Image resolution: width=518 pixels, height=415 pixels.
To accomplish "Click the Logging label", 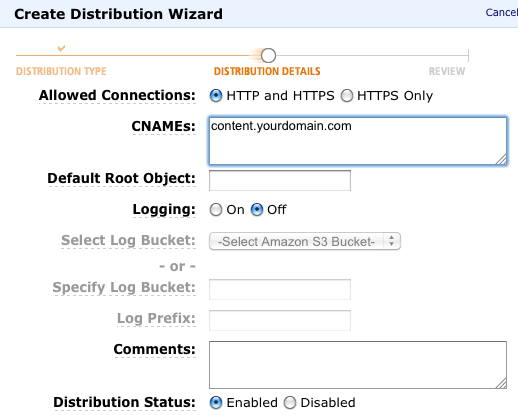I will click(164, 210).
